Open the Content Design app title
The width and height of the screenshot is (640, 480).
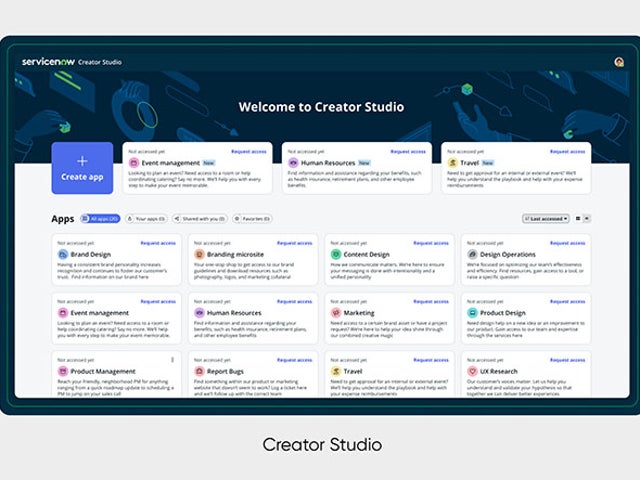coord(367,254)
